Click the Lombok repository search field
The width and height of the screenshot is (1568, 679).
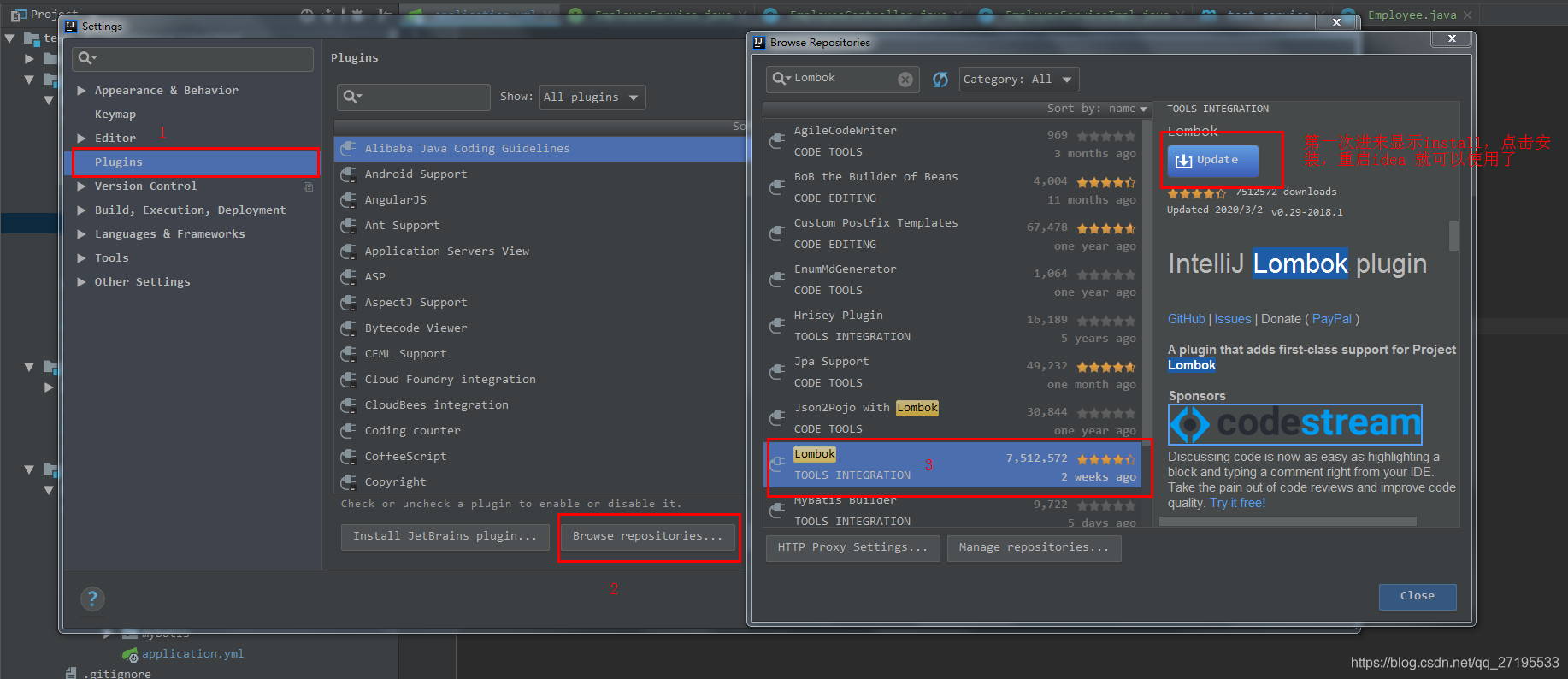(x=843, y=80)
